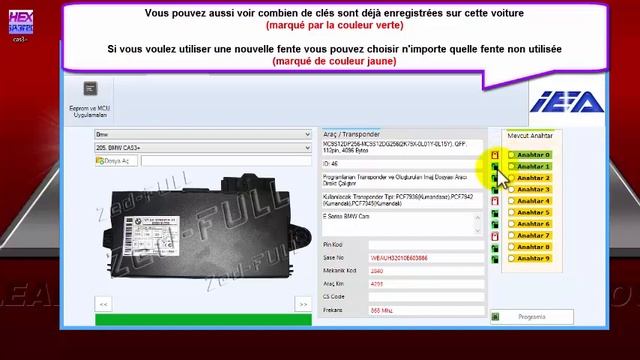Click the down arrow in the notes box
The height and width of the screenshot is (360, 640).
(478, 231)
